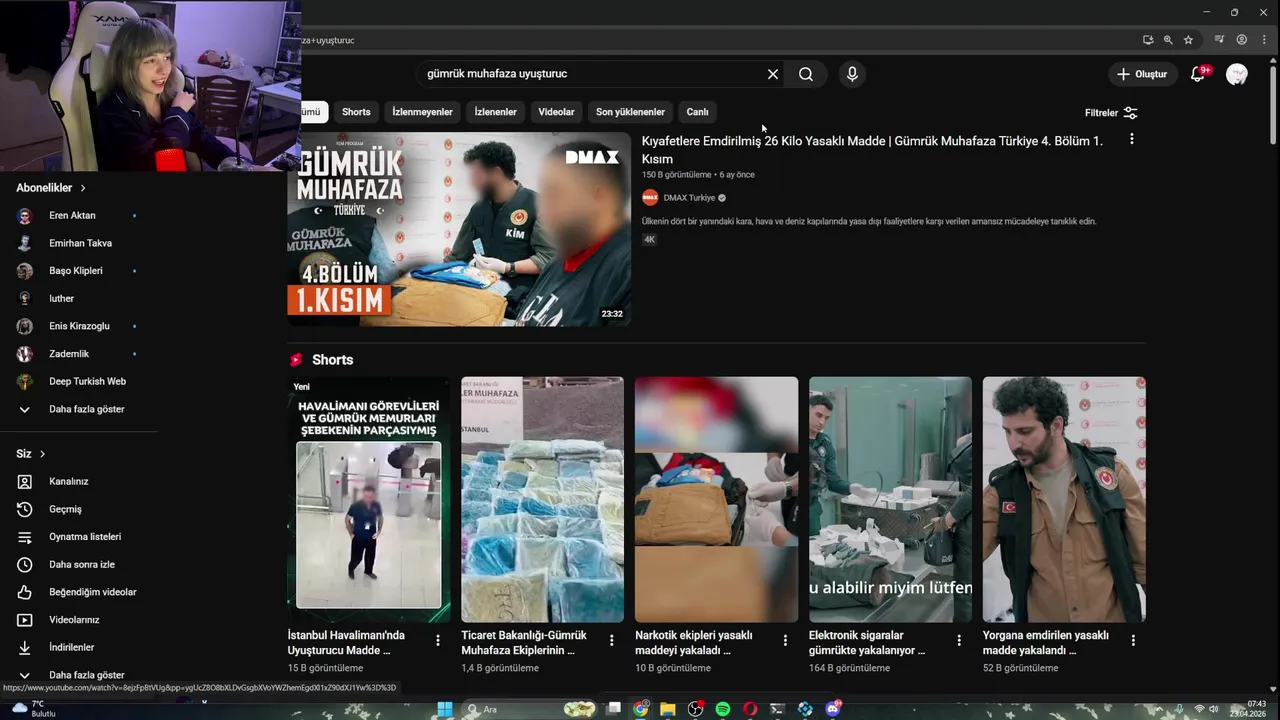Select the İzlenmeyenler filter chip

click(x=422, y=112)
